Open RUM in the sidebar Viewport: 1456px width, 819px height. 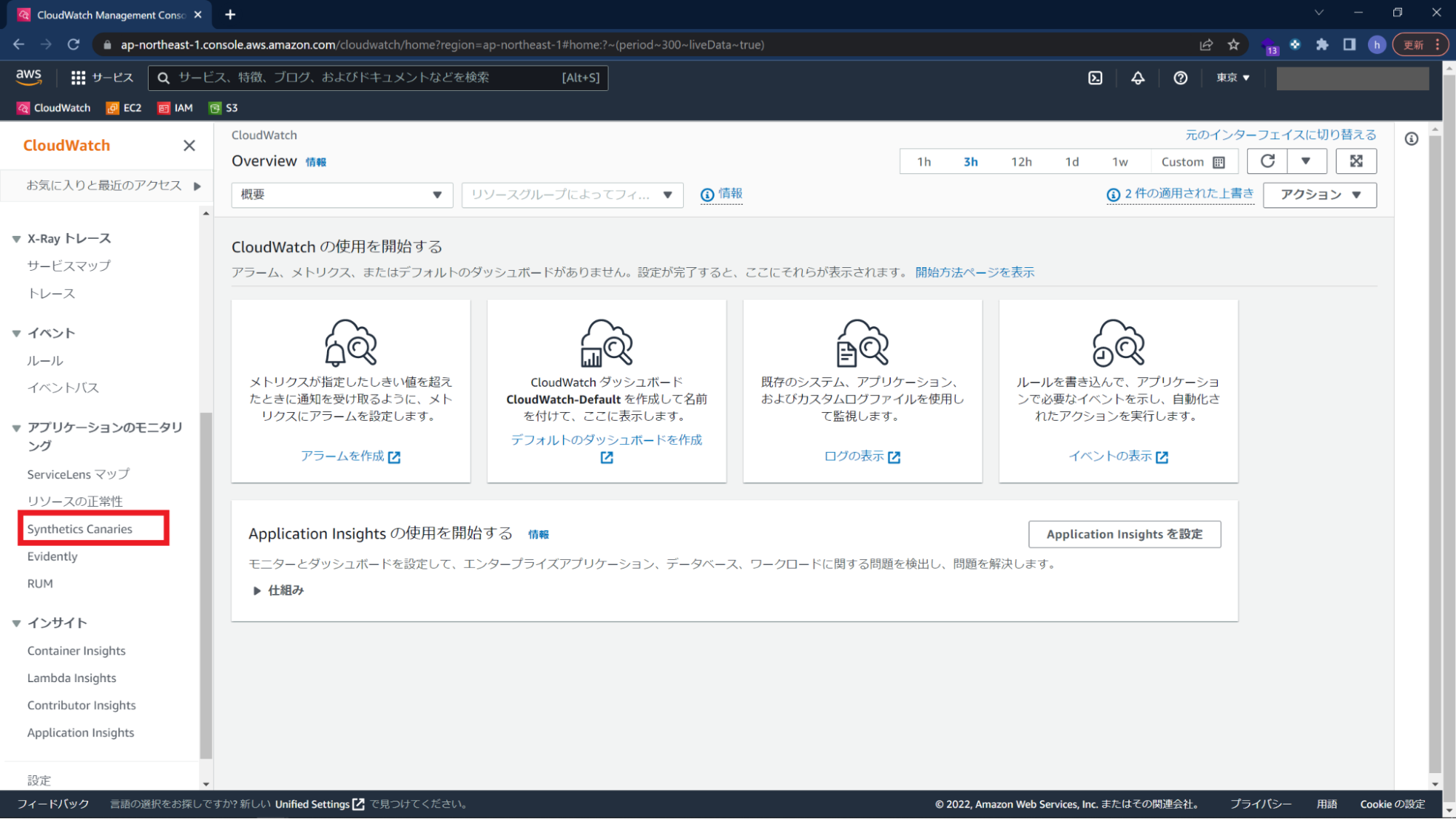point(40,584)
